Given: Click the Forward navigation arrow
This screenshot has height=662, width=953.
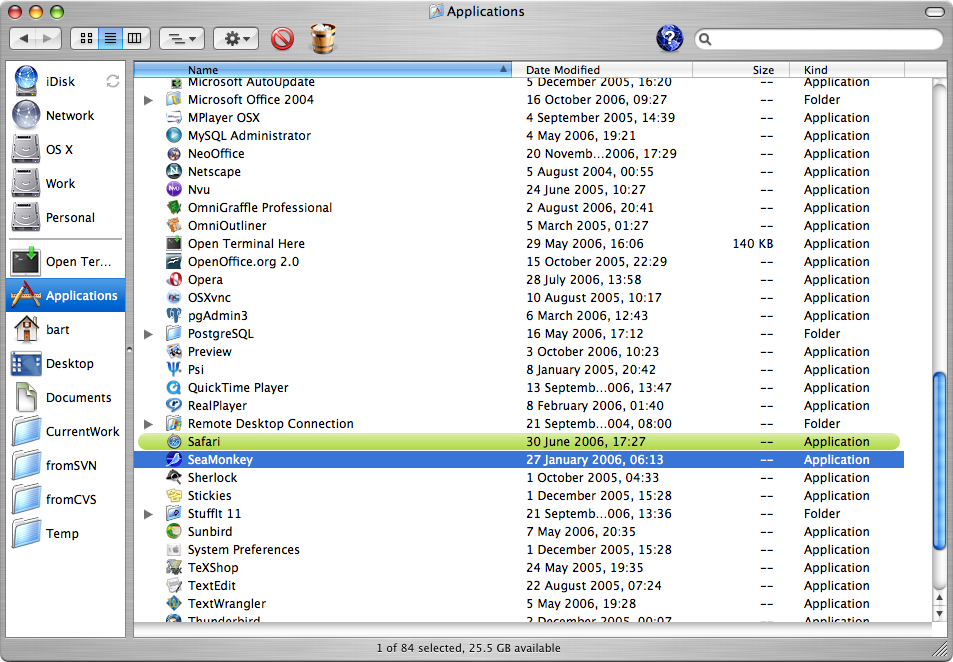Looking at the screenshot, I should click(x=49, y=39).
